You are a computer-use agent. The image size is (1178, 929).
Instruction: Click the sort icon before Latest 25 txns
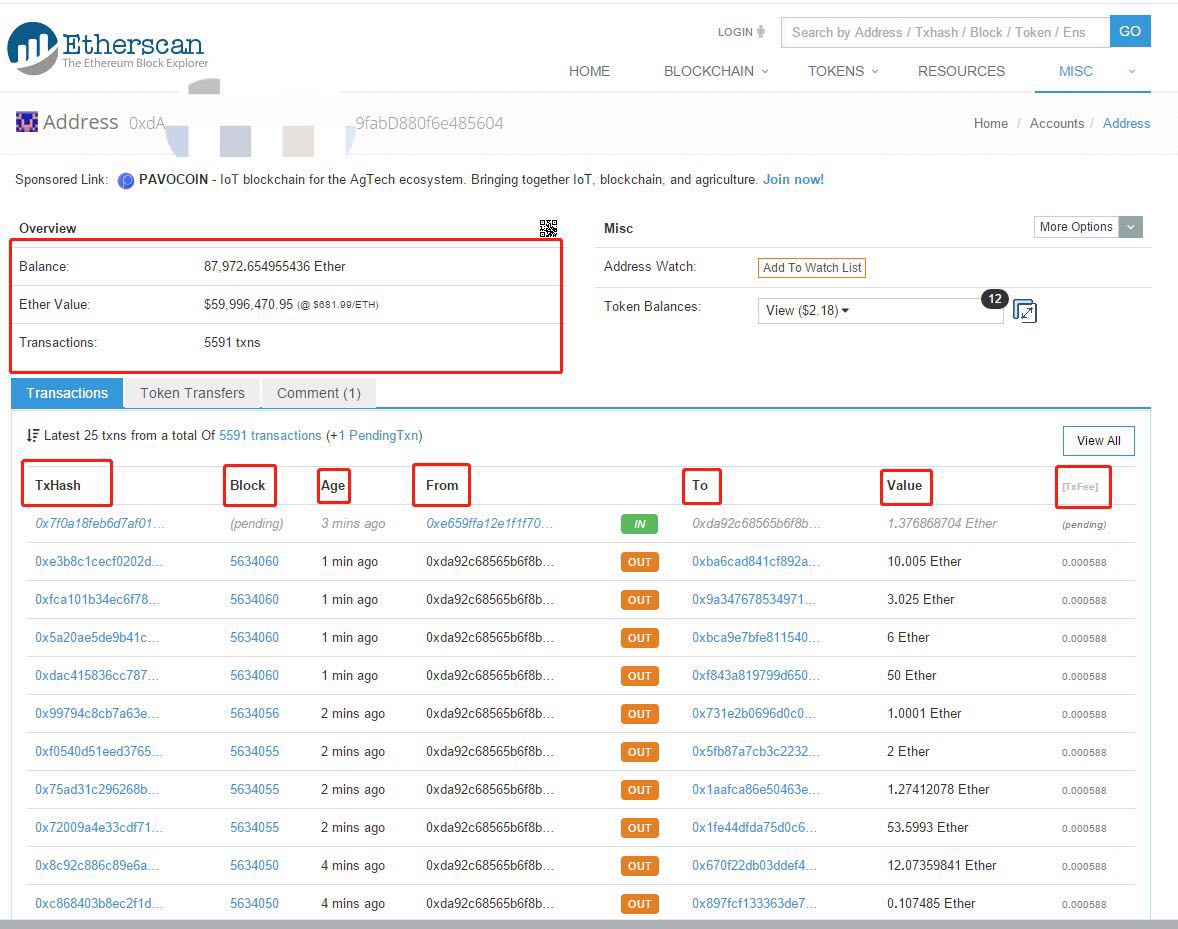[x=33, y=436]
